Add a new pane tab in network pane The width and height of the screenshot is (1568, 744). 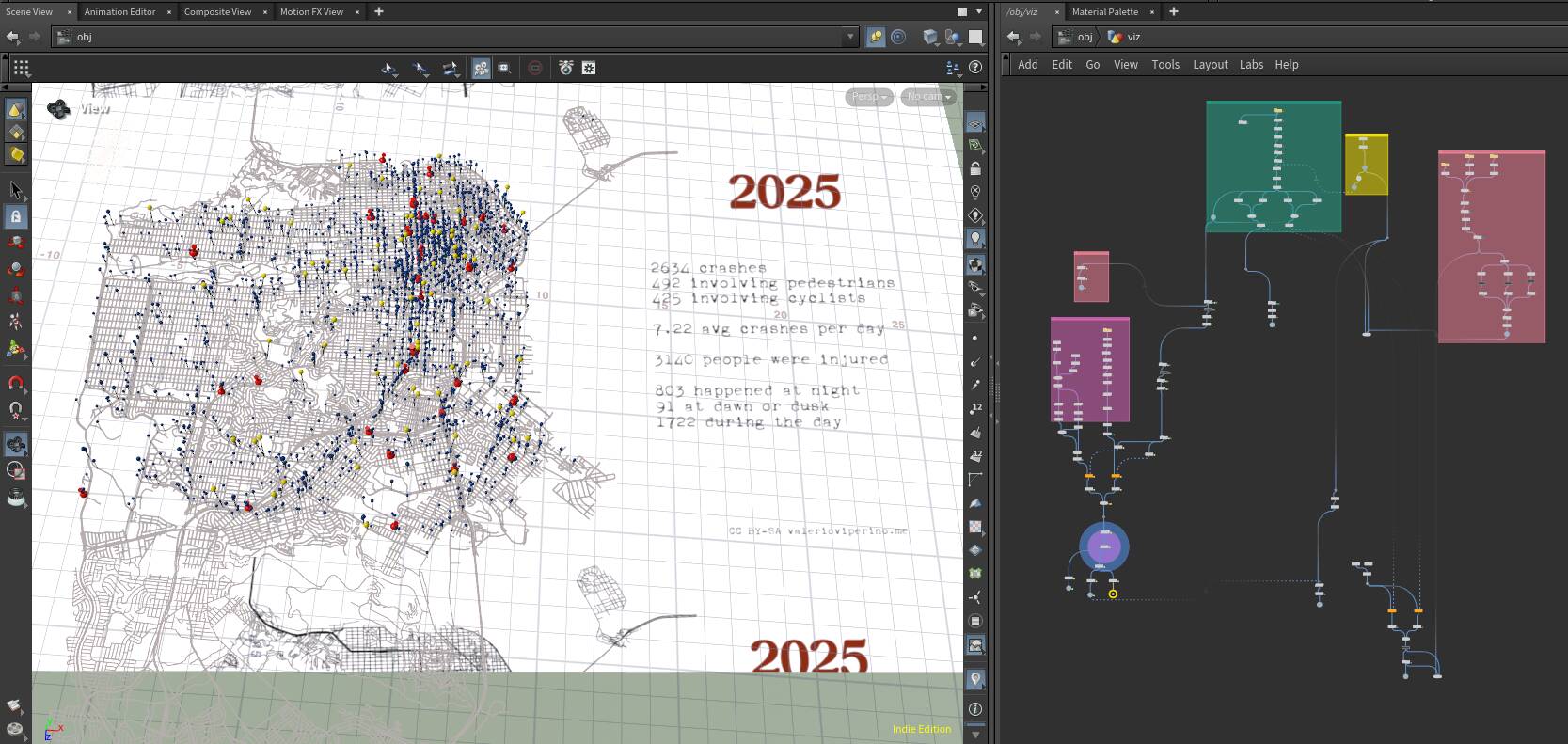coord(1173,11)
